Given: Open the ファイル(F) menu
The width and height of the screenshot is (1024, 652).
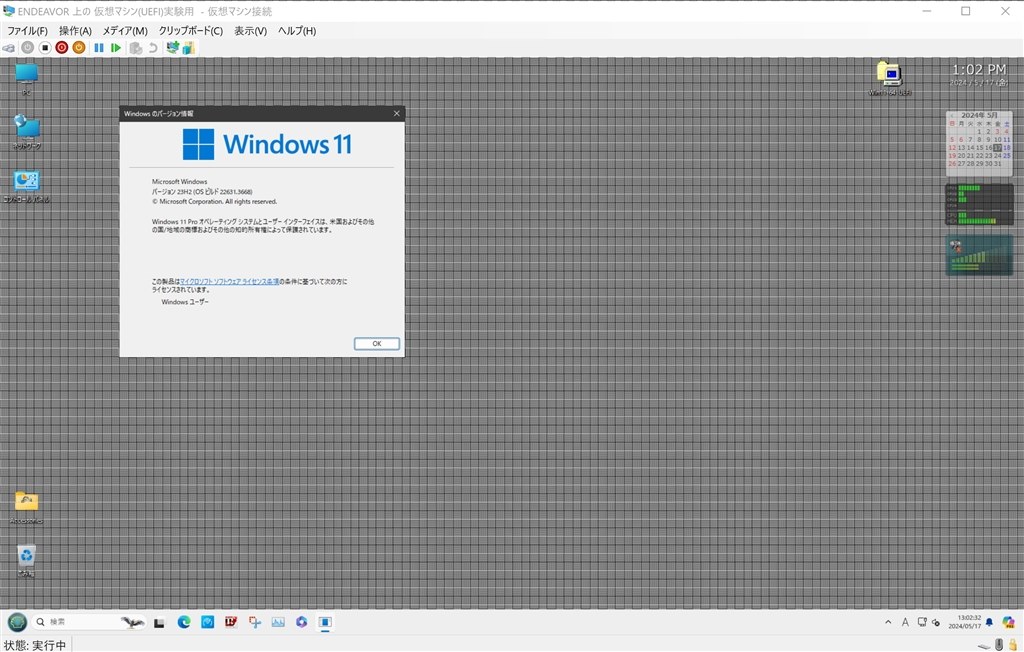Looking at the screenshot, I should tap(27, 31).
